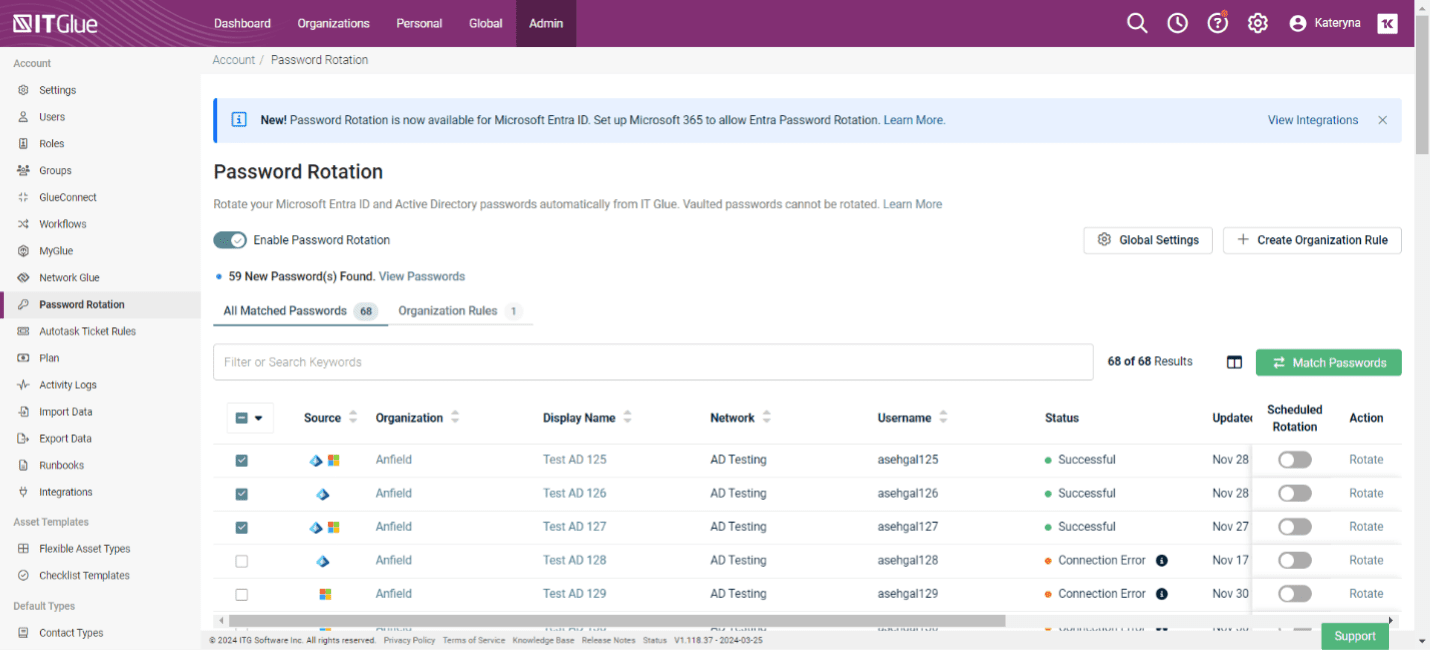
Task: Open the select-all checkbox dropdown arrow
Action: tap(259, 418)
